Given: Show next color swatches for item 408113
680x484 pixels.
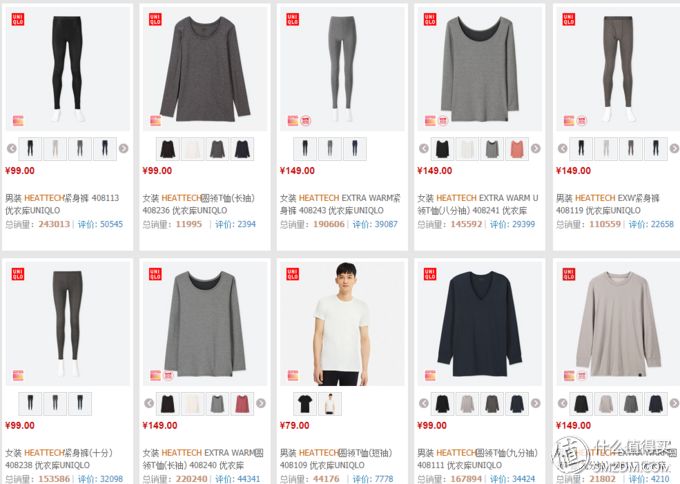Looking at the screenshot, I should coord(124,148).
